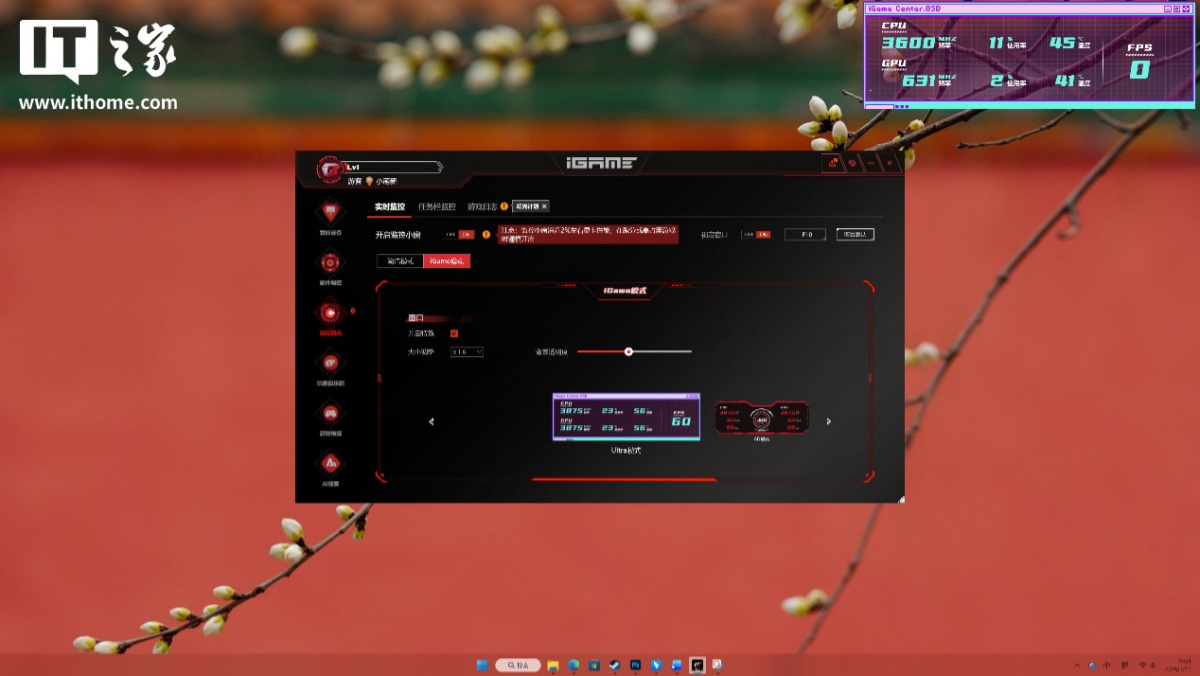Select the Ultra style overlay thumbnail
This screenshot has width=1200, height=676.
coord(626,417)
